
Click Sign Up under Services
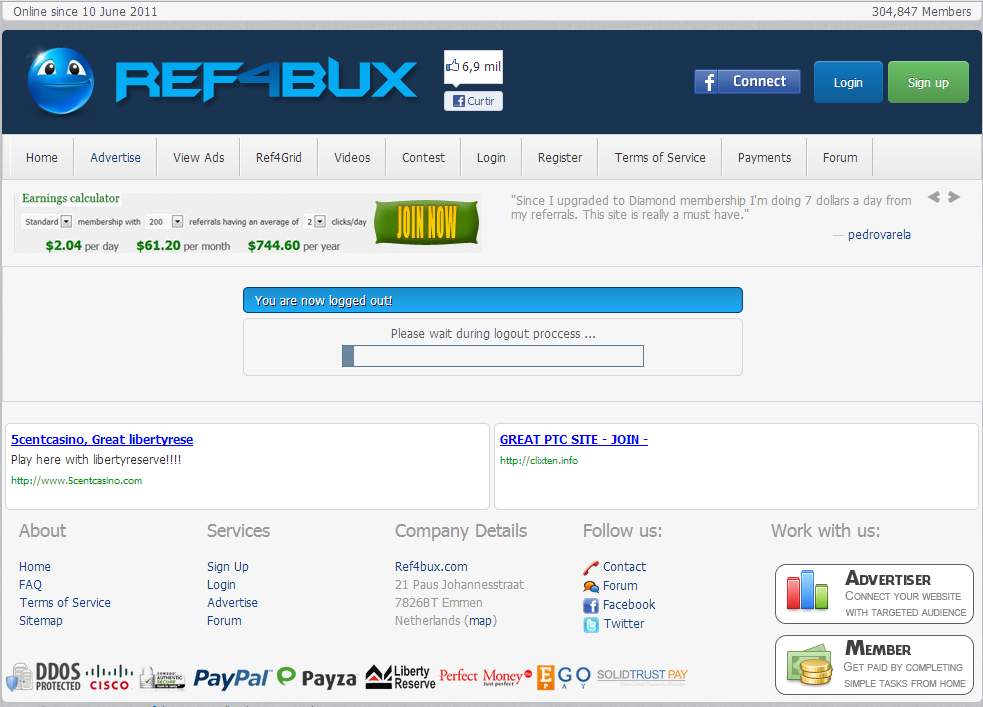[x=228, y=567]
